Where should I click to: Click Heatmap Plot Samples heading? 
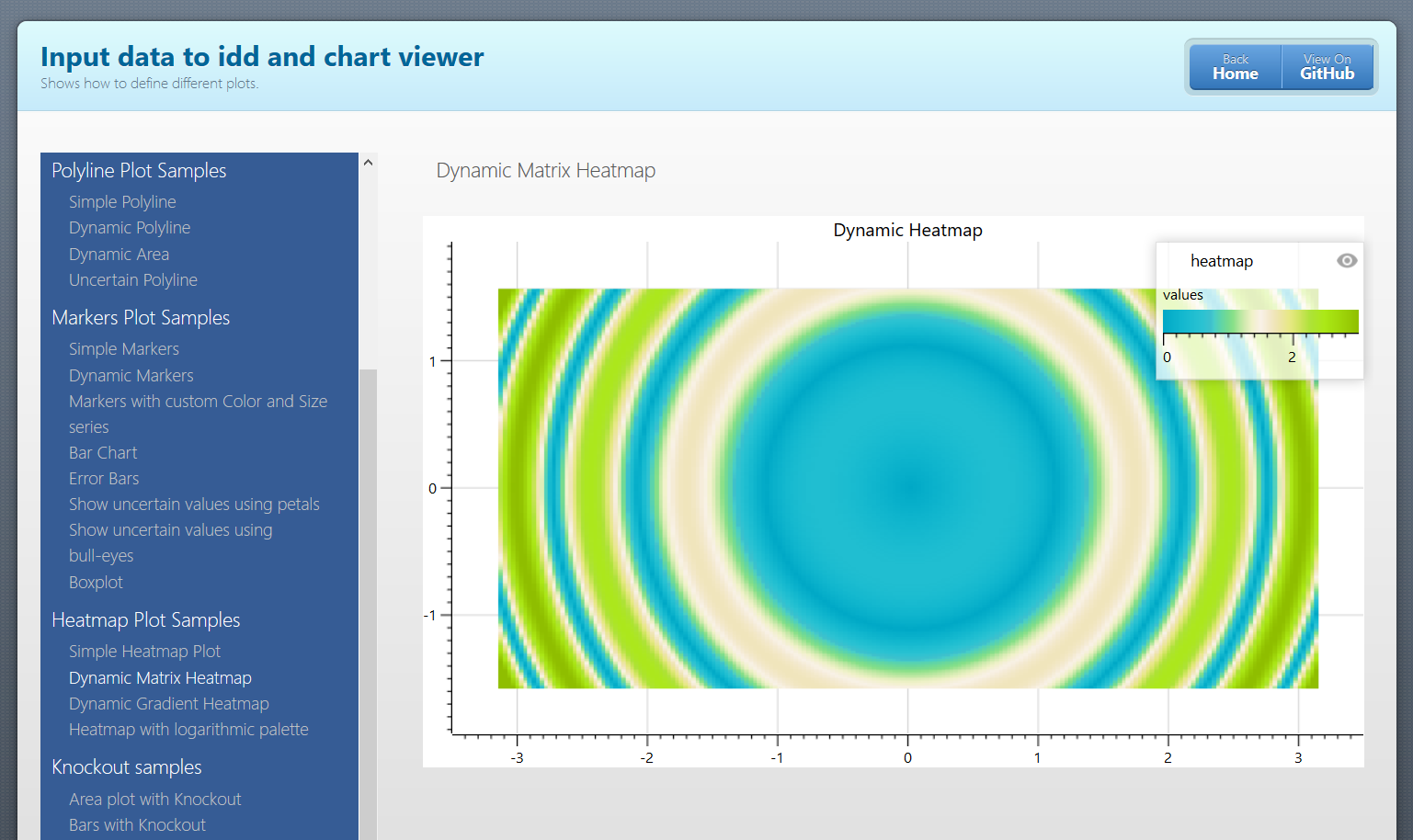coord(145,620)
